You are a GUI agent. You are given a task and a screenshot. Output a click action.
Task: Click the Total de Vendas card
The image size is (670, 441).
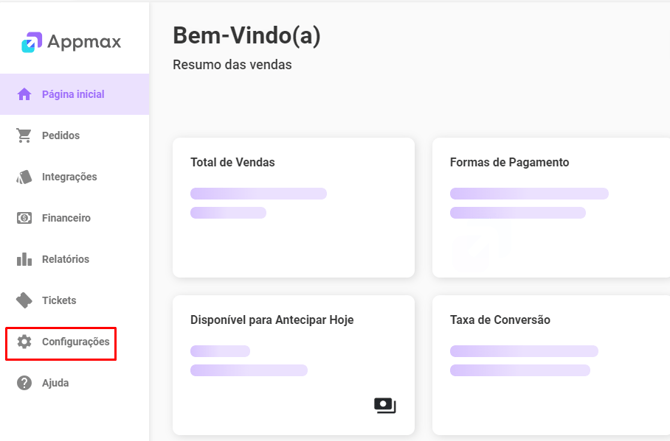(293, 207)
